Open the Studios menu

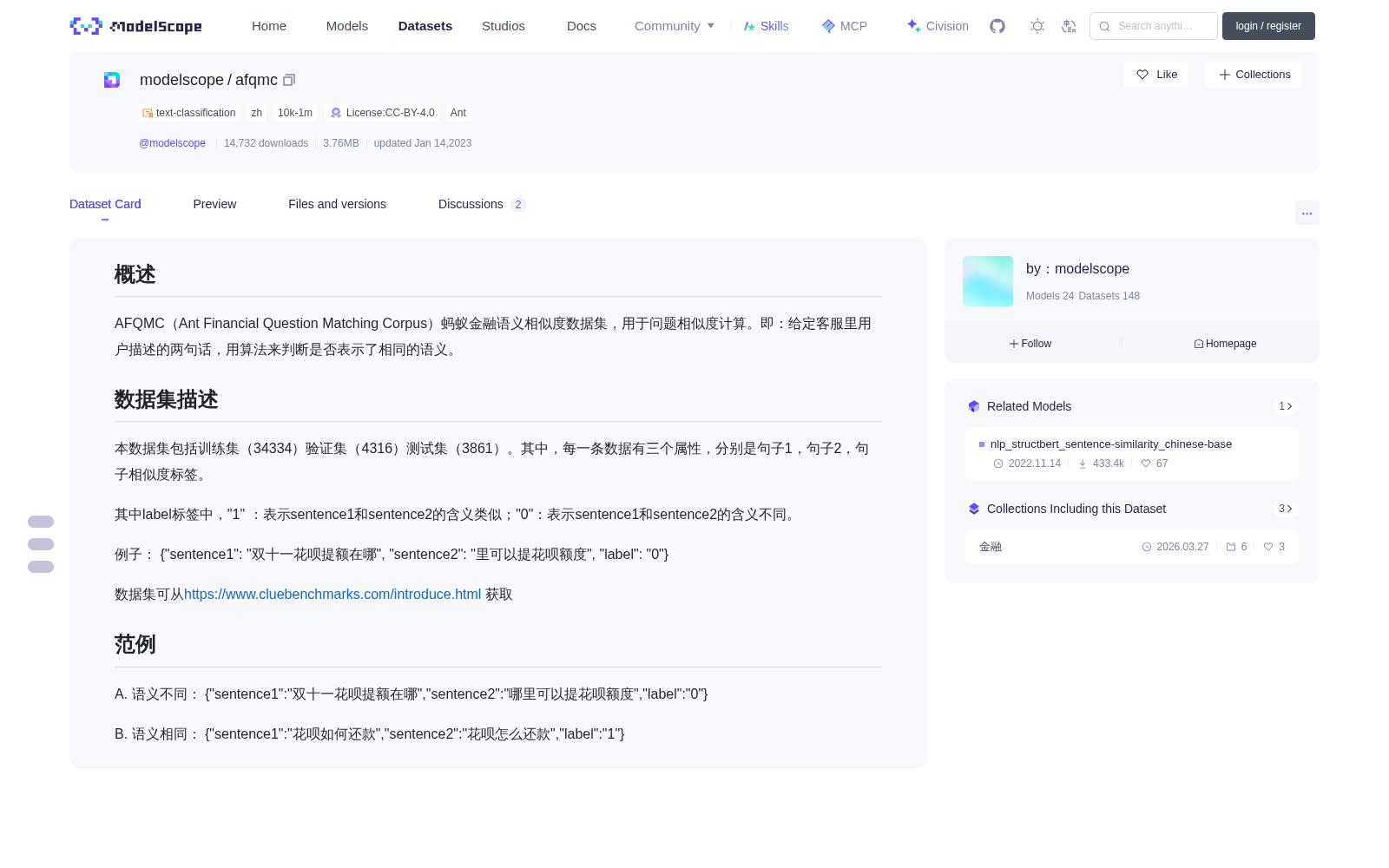(x=504, y=26)
